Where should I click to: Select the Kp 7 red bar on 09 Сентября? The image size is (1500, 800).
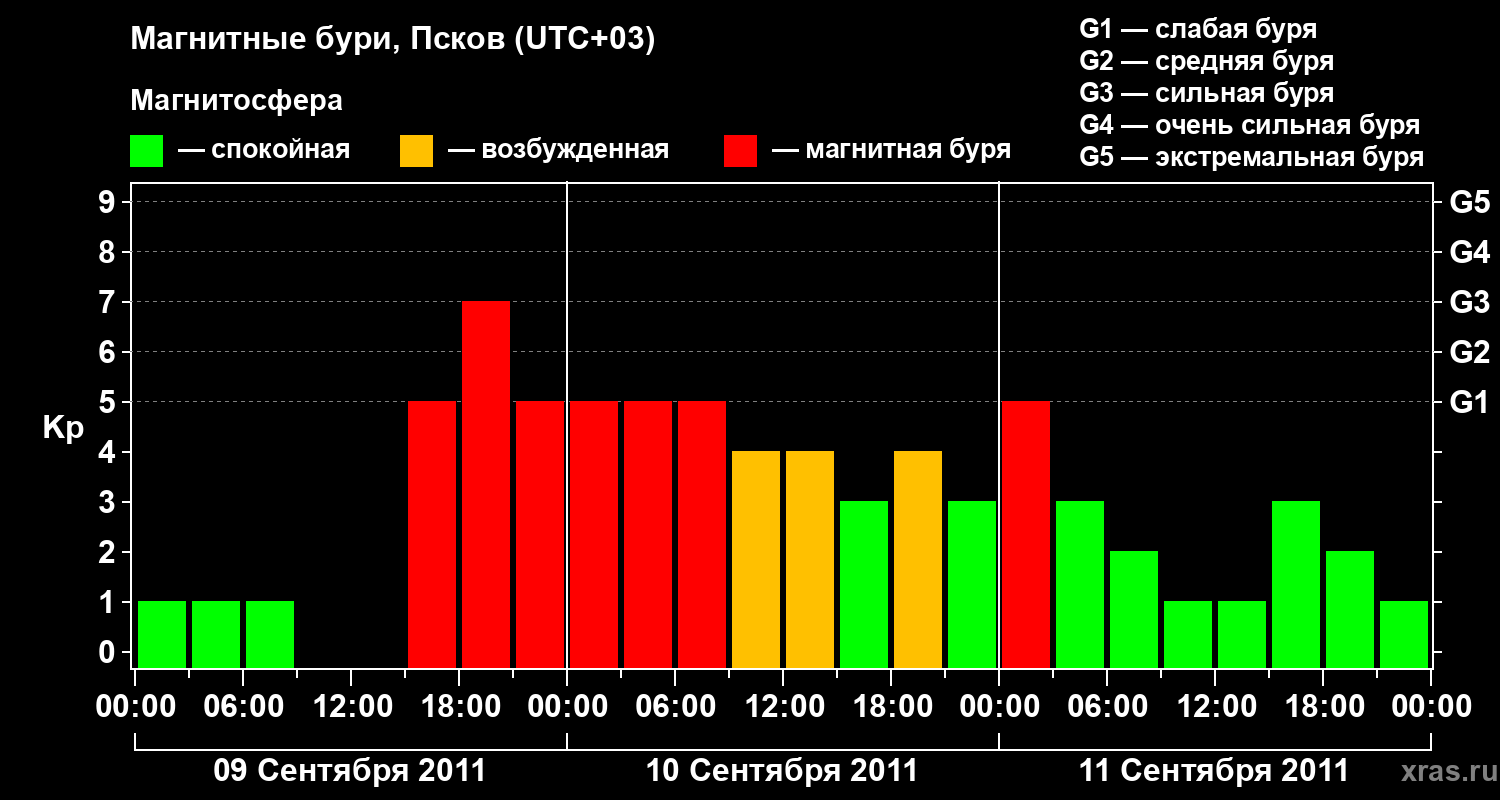click(486, 484)
